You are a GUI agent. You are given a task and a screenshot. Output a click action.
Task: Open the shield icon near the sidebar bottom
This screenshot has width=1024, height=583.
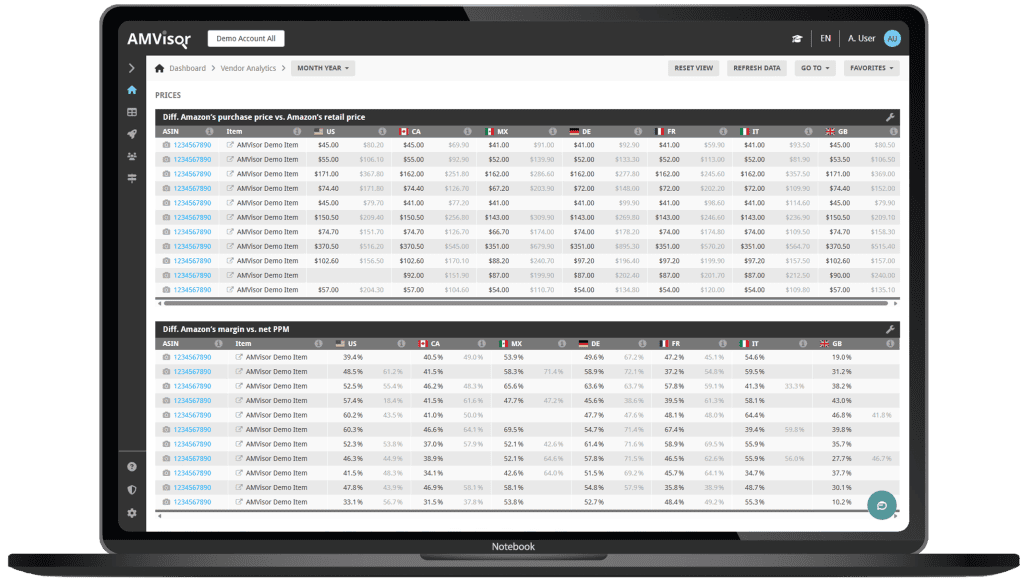(x=131, y=489)
